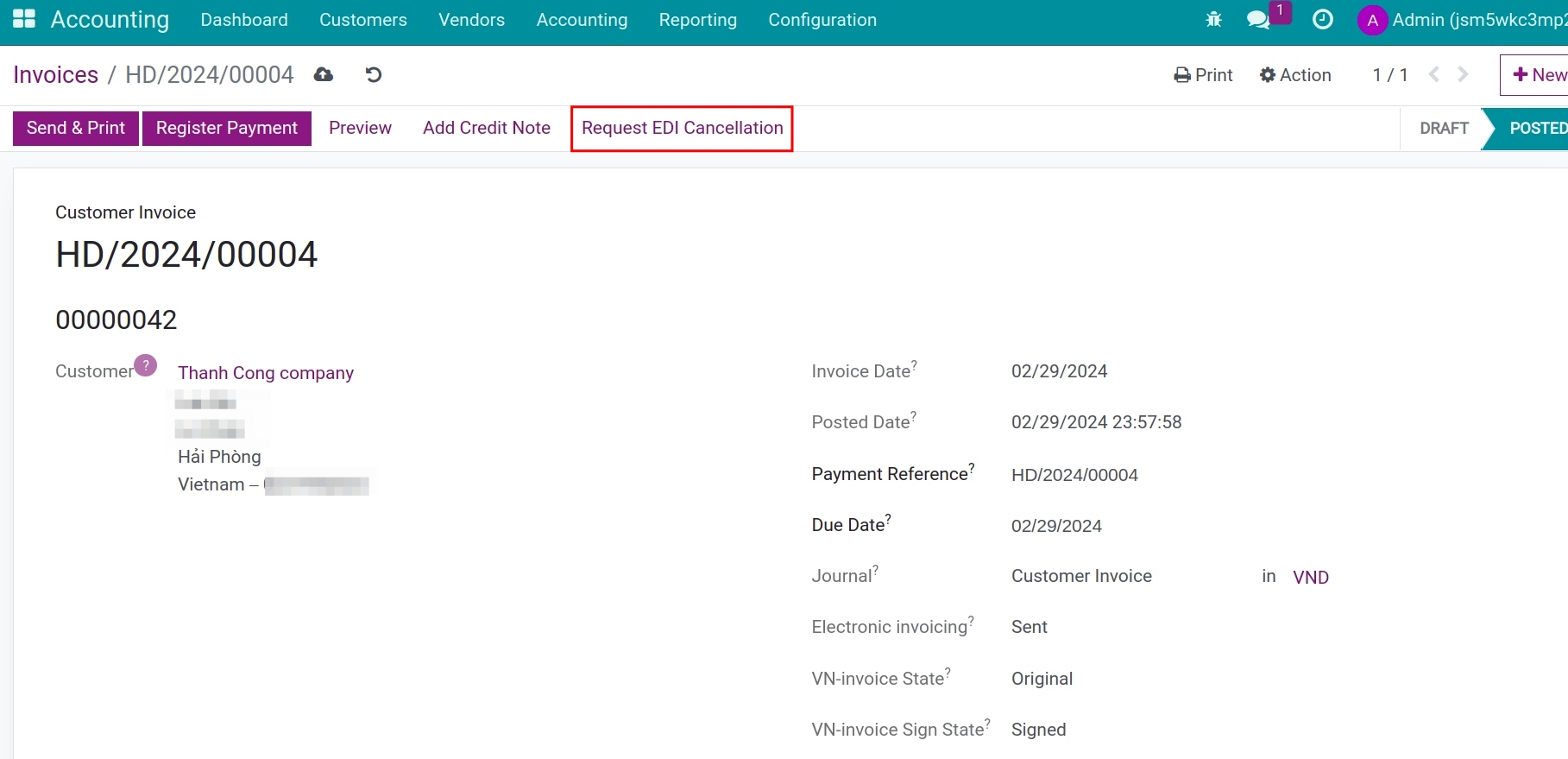
Task: Open the Configuration menu
Action: pyautogui.click(x=822, y=20)
